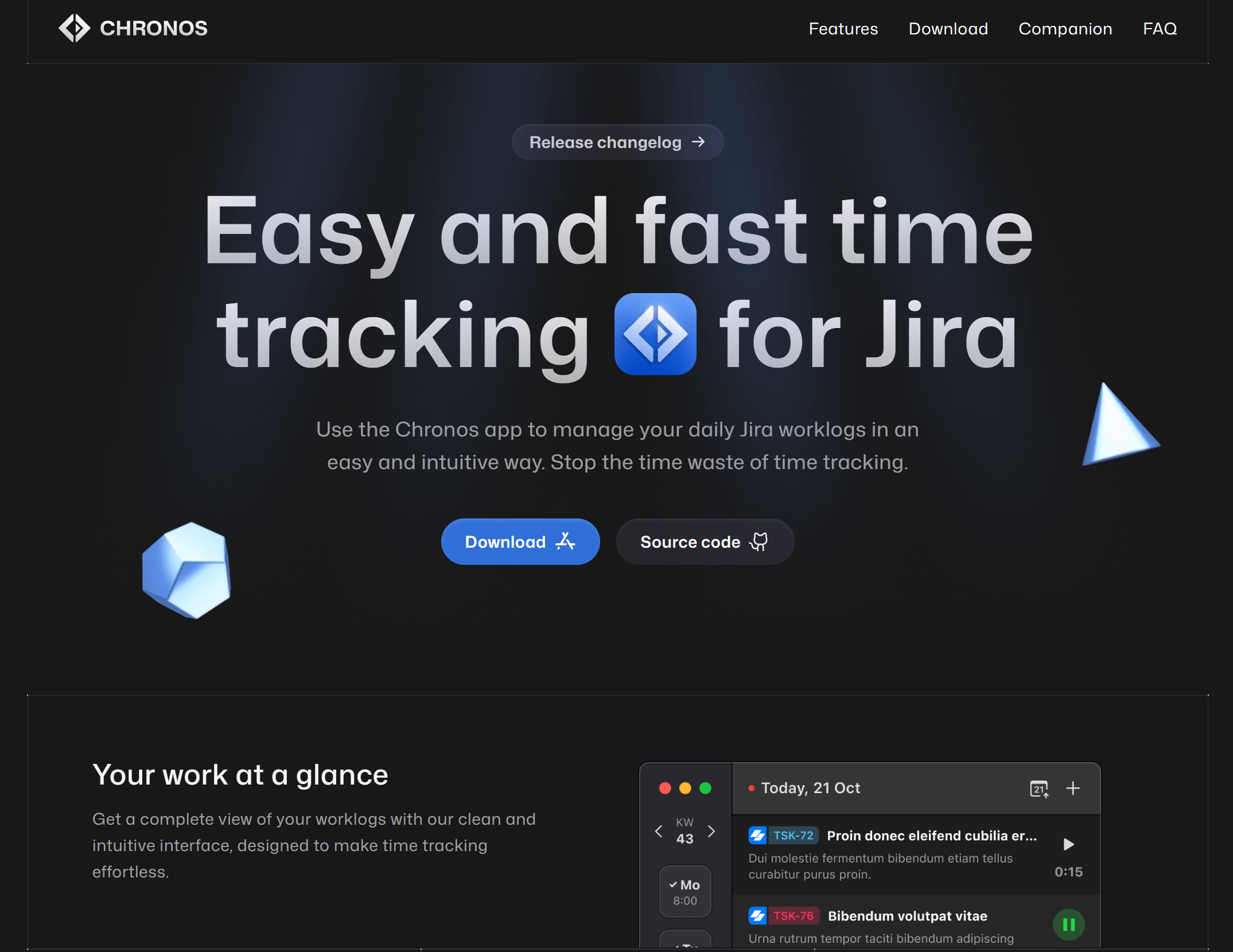Go to previous calendar week
This screenshot has height=952, width=1233.
click(x=659, y=831)
